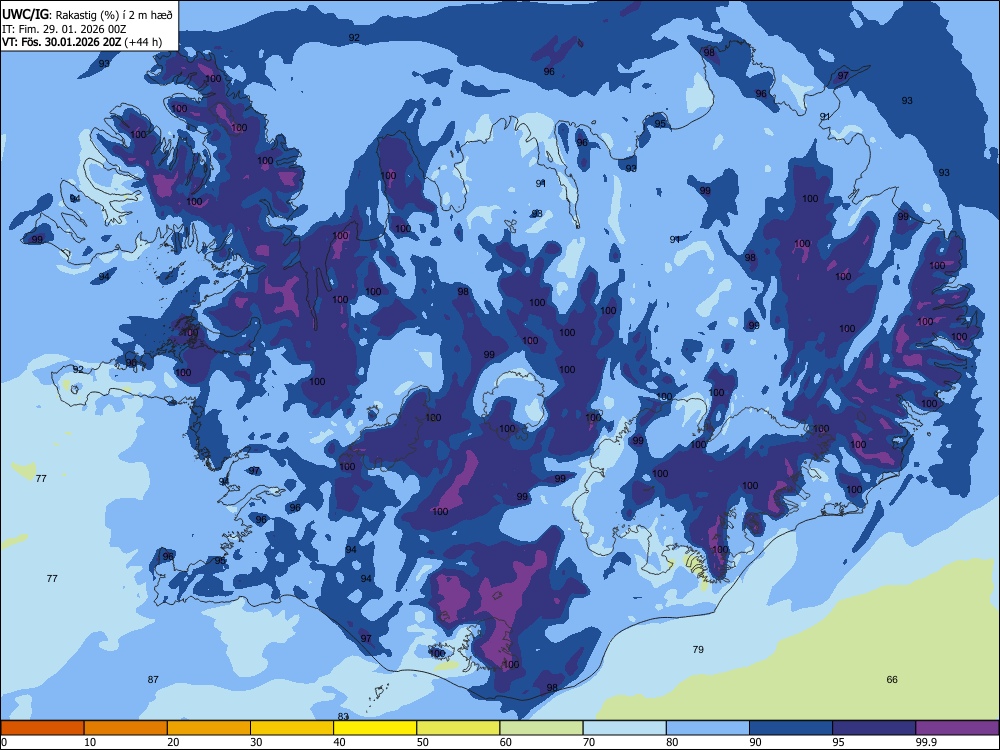Click the legend scale label "0"
This screenshot has width=1000, height=750.
(4, 742)
